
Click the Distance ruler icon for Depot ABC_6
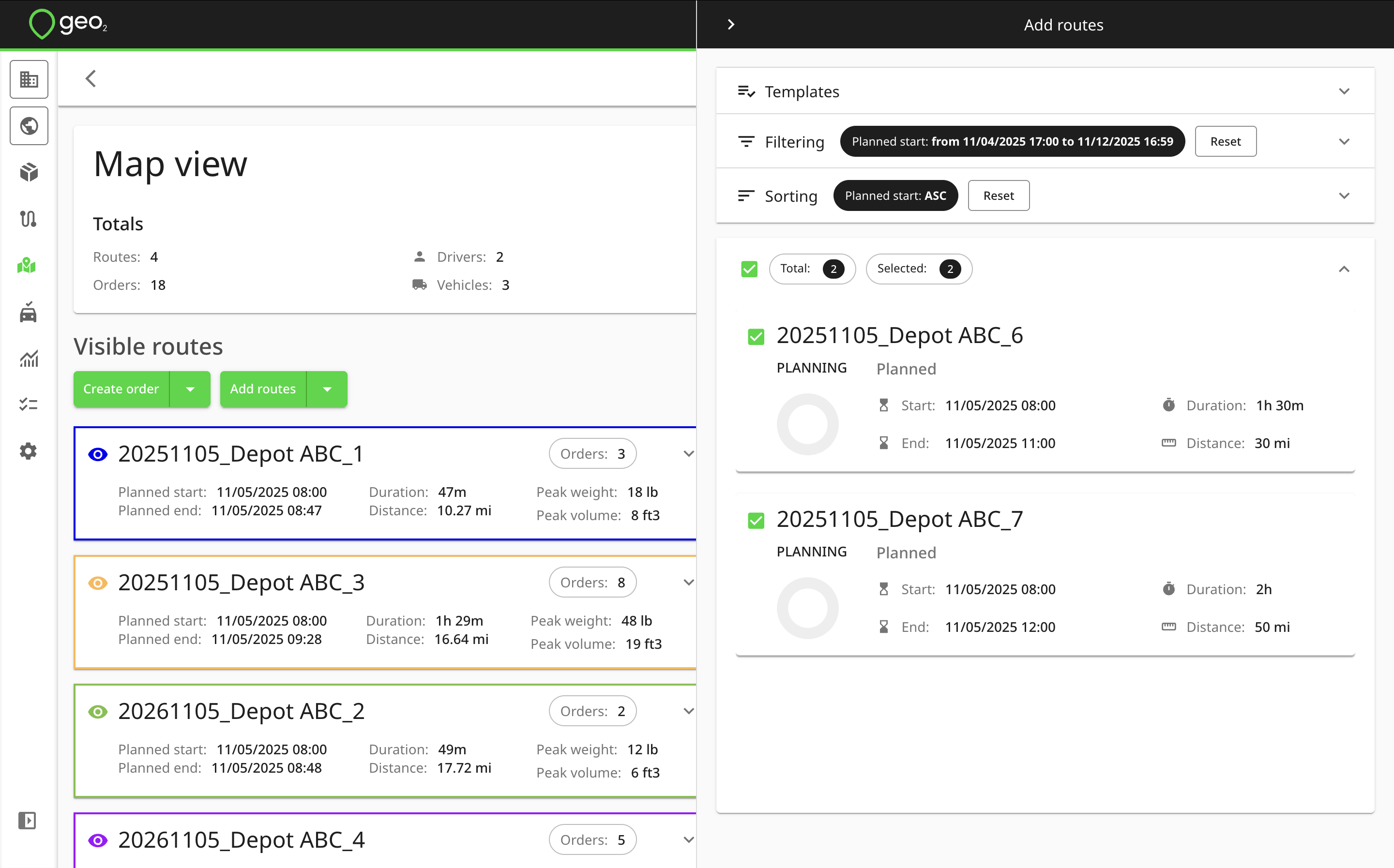pos(1169,443)
